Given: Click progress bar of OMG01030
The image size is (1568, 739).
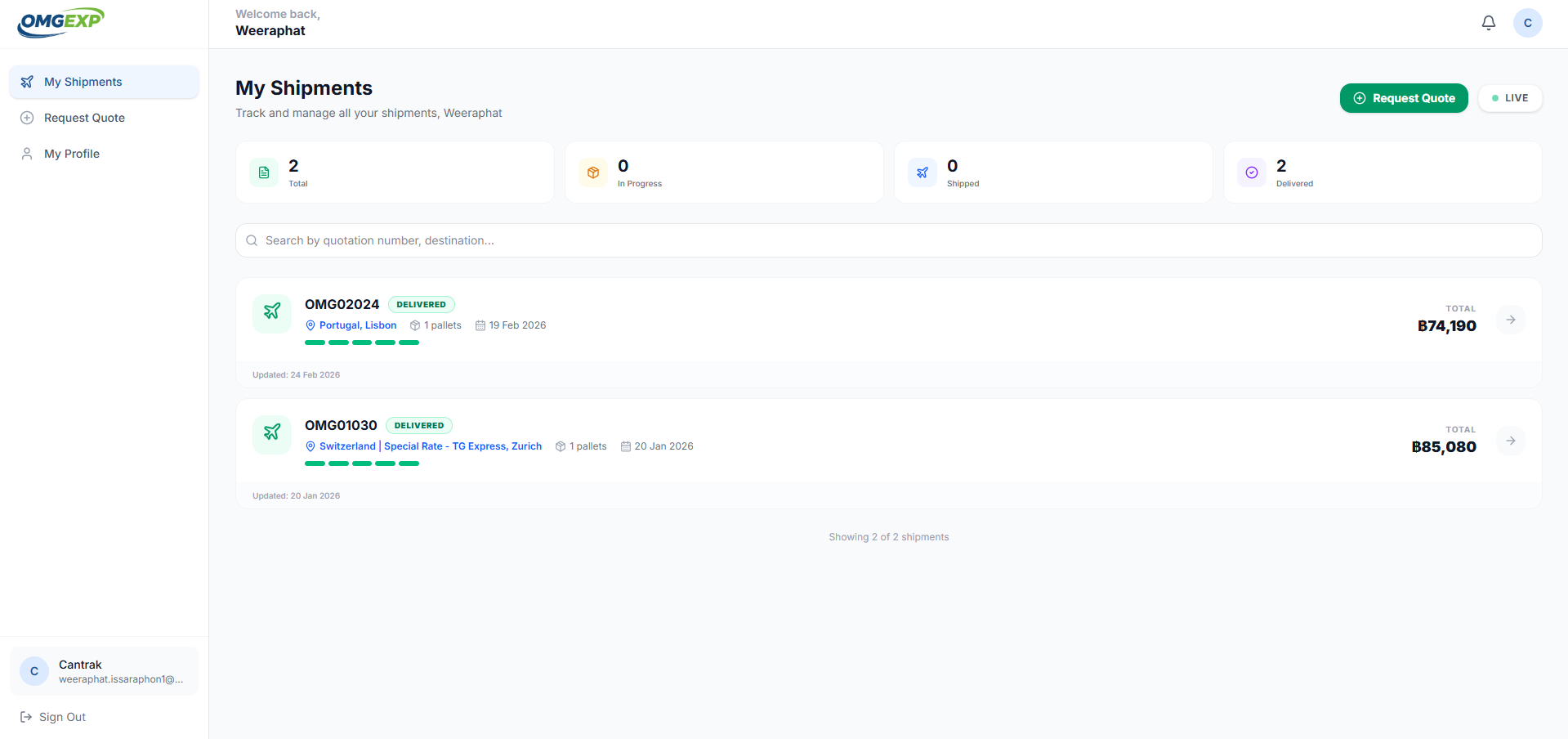Looking at the screenshot, I should tap(362, 464).
